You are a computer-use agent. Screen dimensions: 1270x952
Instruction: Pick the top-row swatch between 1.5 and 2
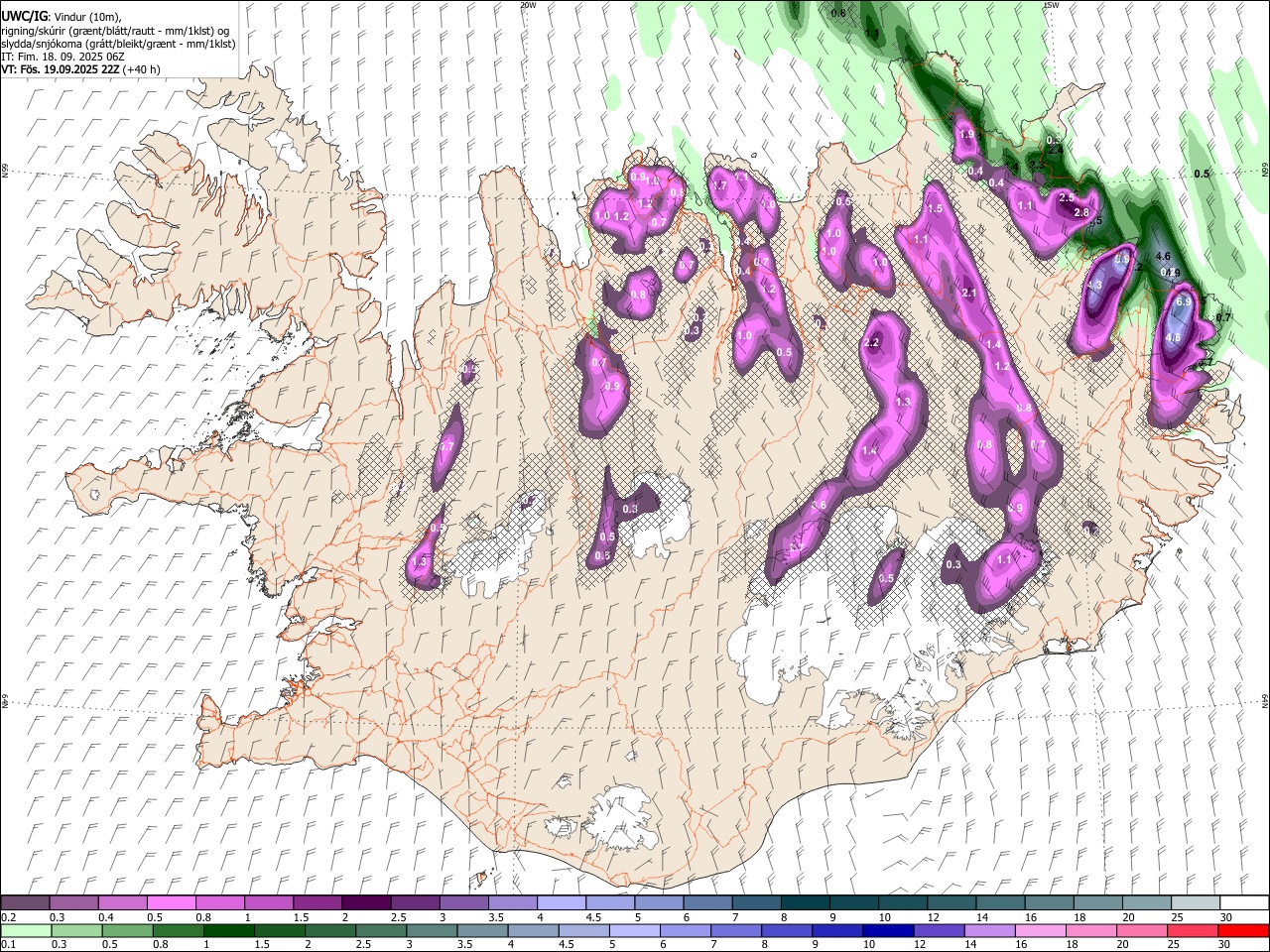pos(317,903)
